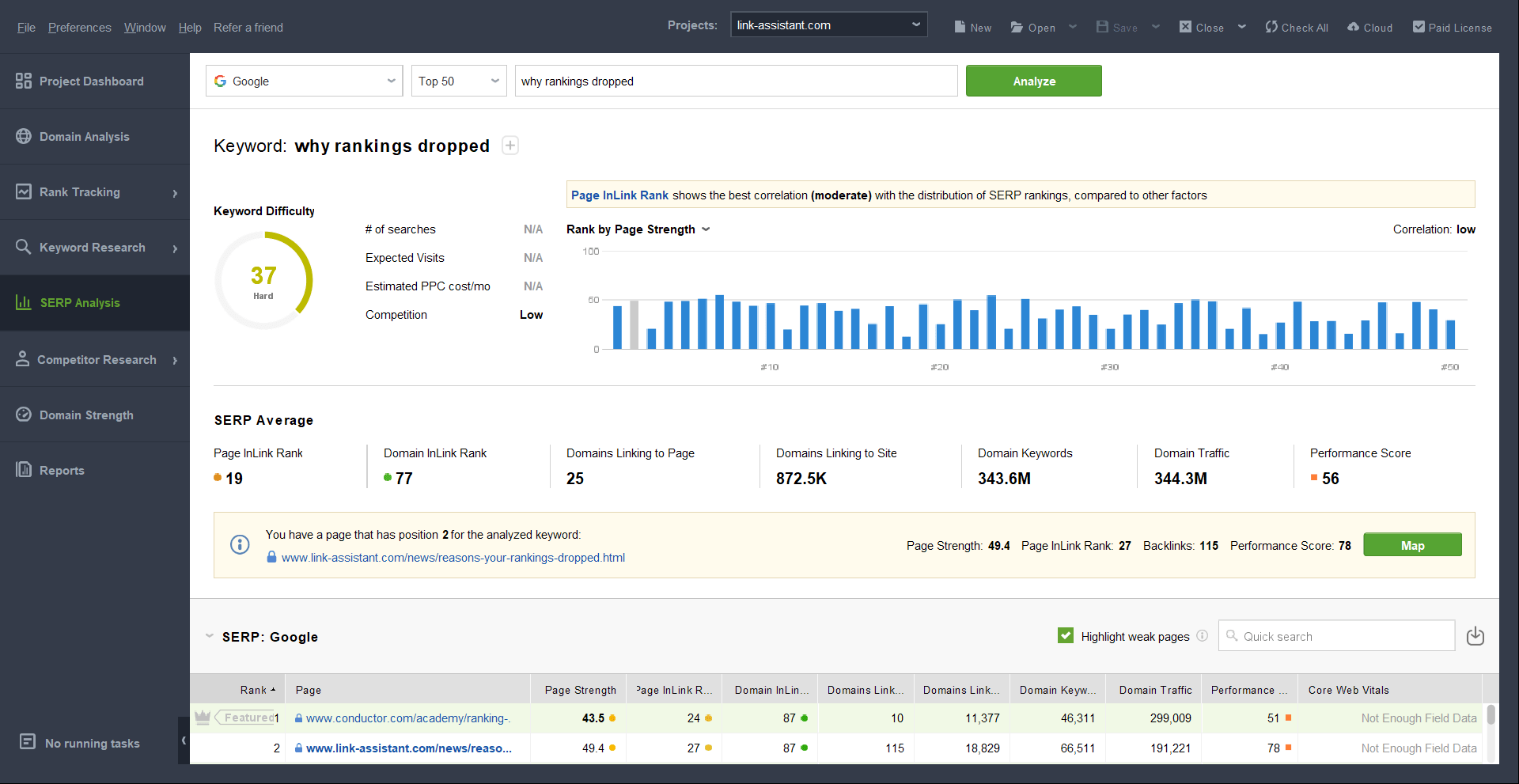
Task: Toggle the Highlight weak pages checkbox
Action: tap(1066, 636)
